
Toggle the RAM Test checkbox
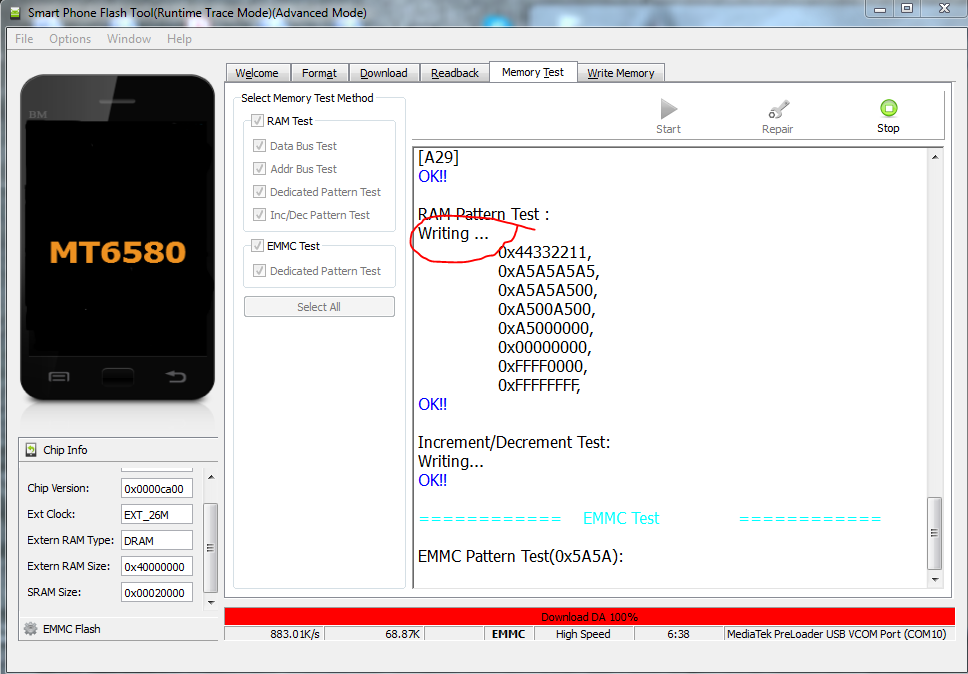[257, 120]
